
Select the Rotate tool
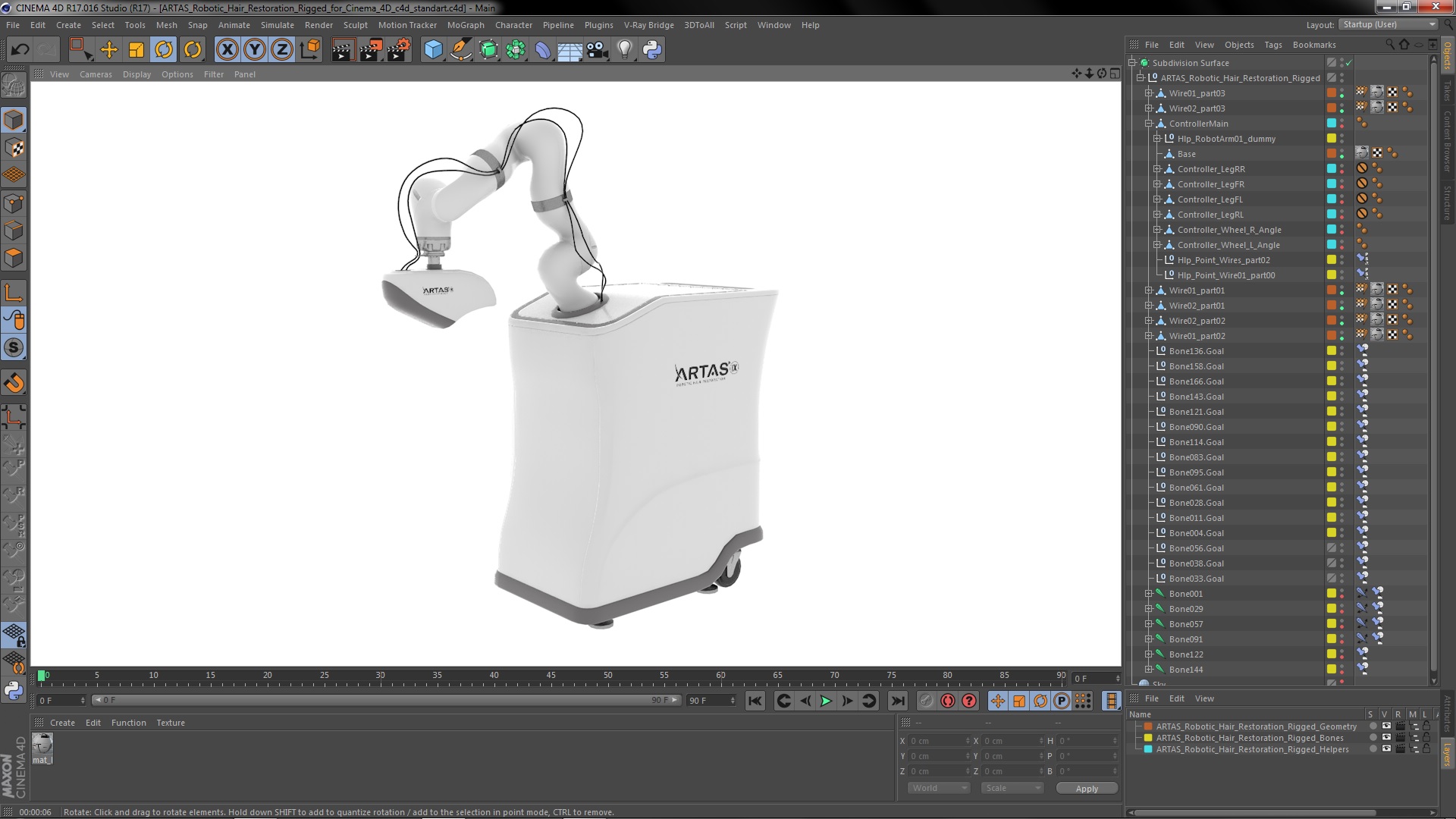(x=164, y=50)
